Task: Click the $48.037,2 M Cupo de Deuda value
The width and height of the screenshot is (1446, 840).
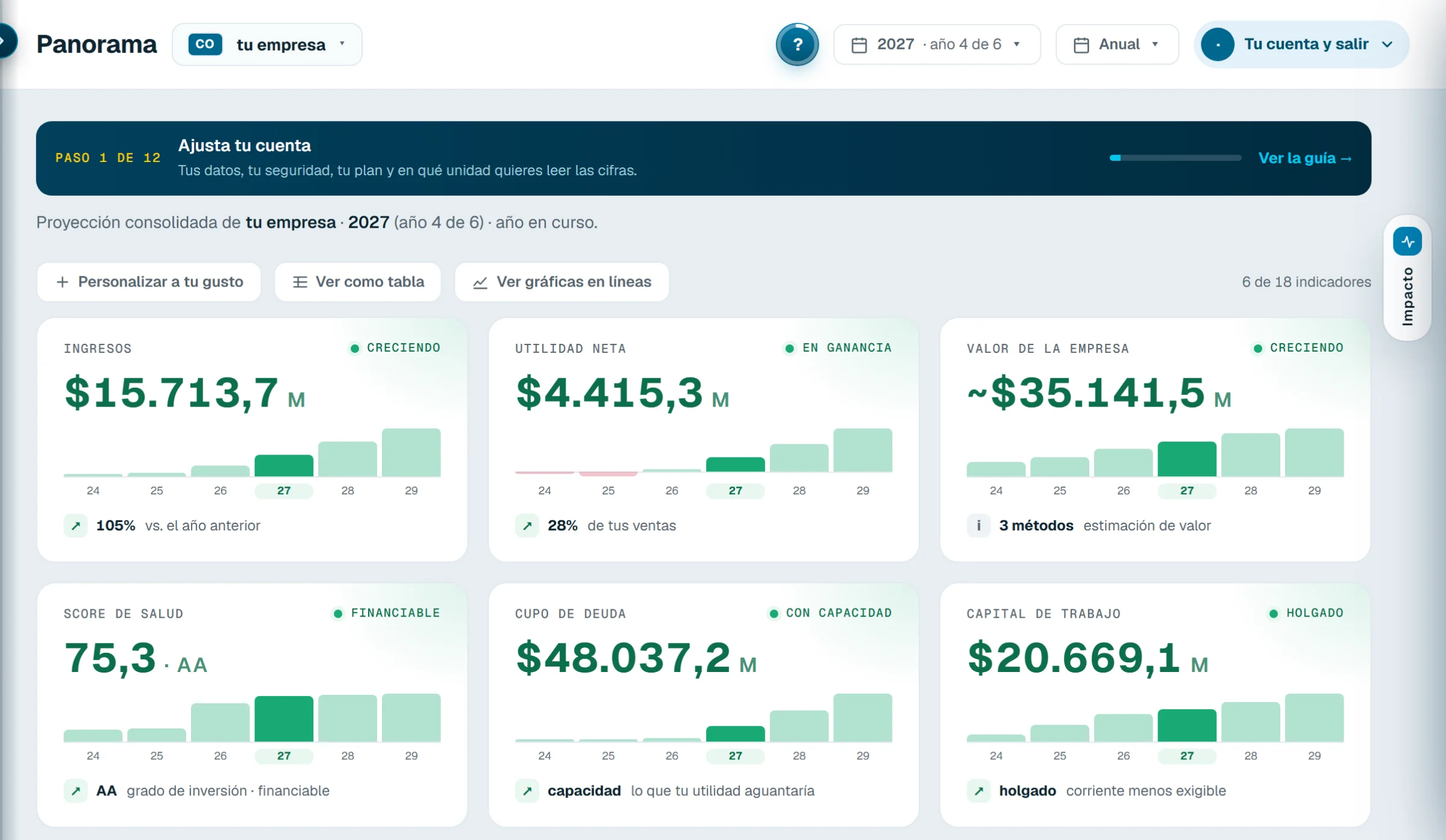Action: point(636,658)
